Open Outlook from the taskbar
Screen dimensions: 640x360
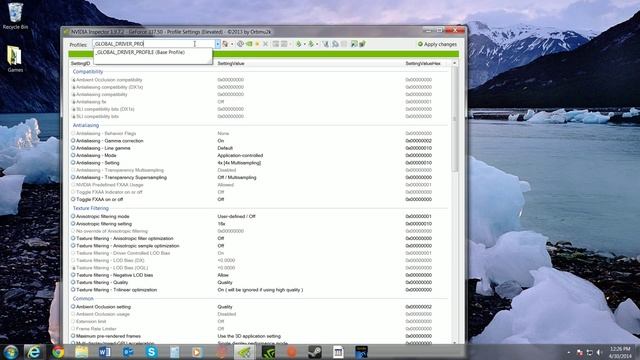[x=128, y=352]
